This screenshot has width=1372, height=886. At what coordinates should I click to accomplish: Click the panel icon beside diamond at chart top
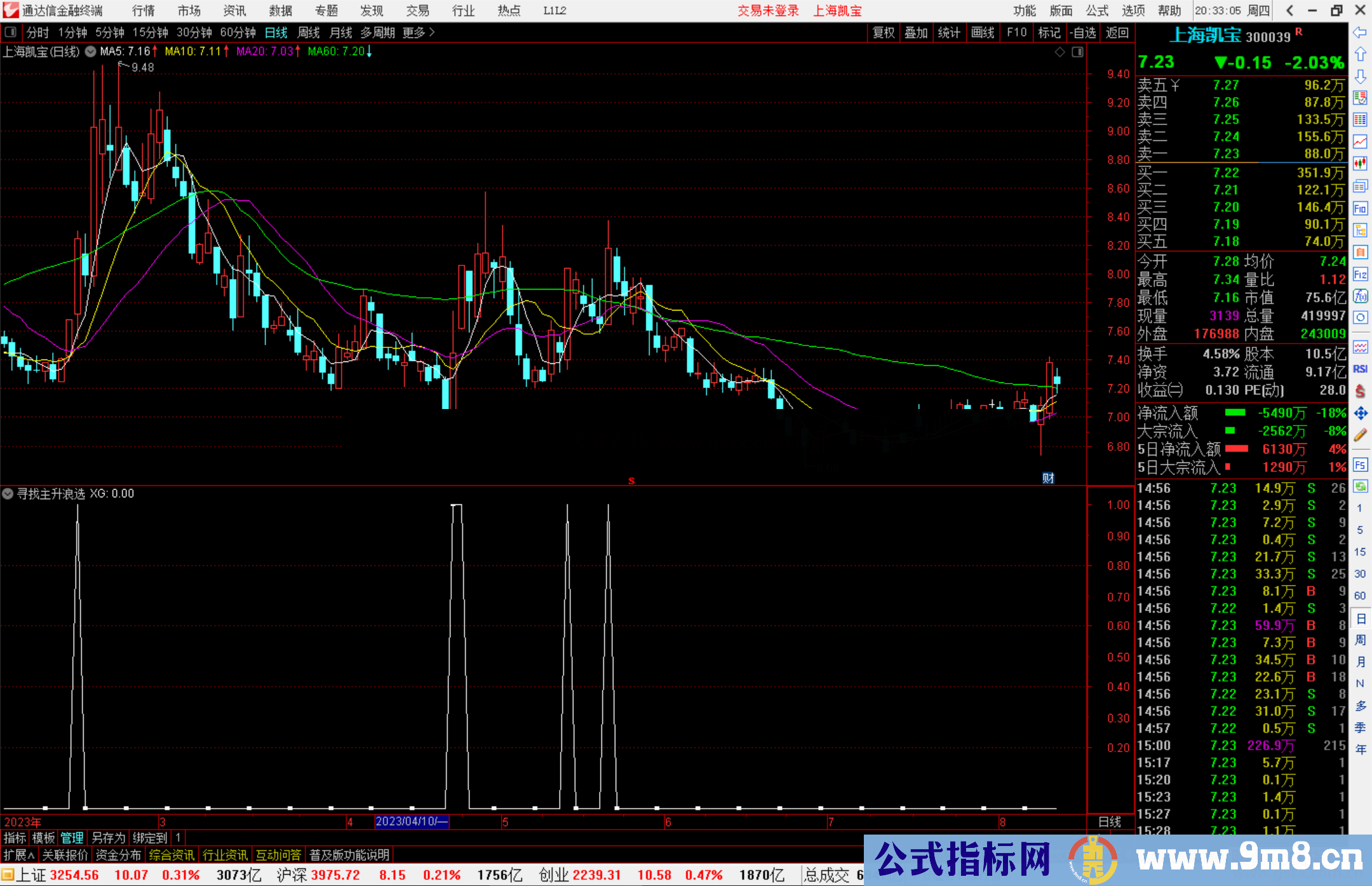[x=1077, y=52]
